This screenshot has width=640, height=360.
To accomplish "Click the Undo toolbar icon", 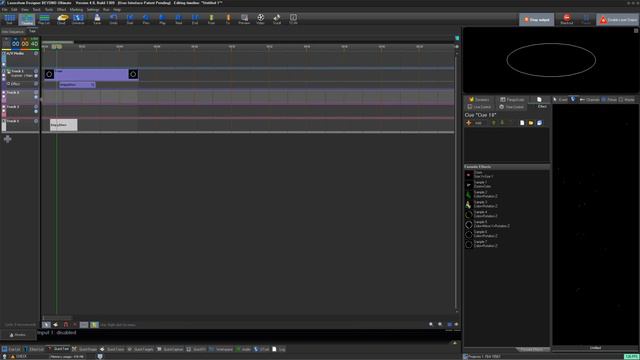I will pyautogui.click(x=113, y=19).
